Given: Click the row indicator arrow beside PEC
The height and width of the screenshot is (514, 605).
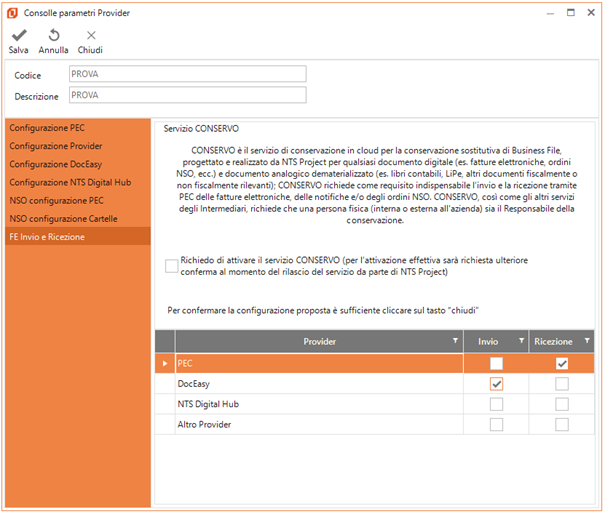Looking at the screenshot, I should tap(165, 364).
